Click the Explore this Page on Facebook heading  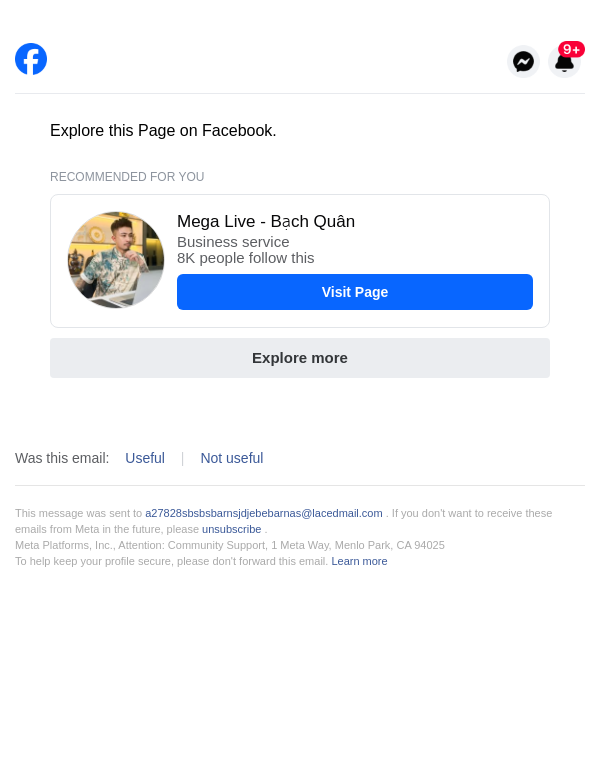163,131
